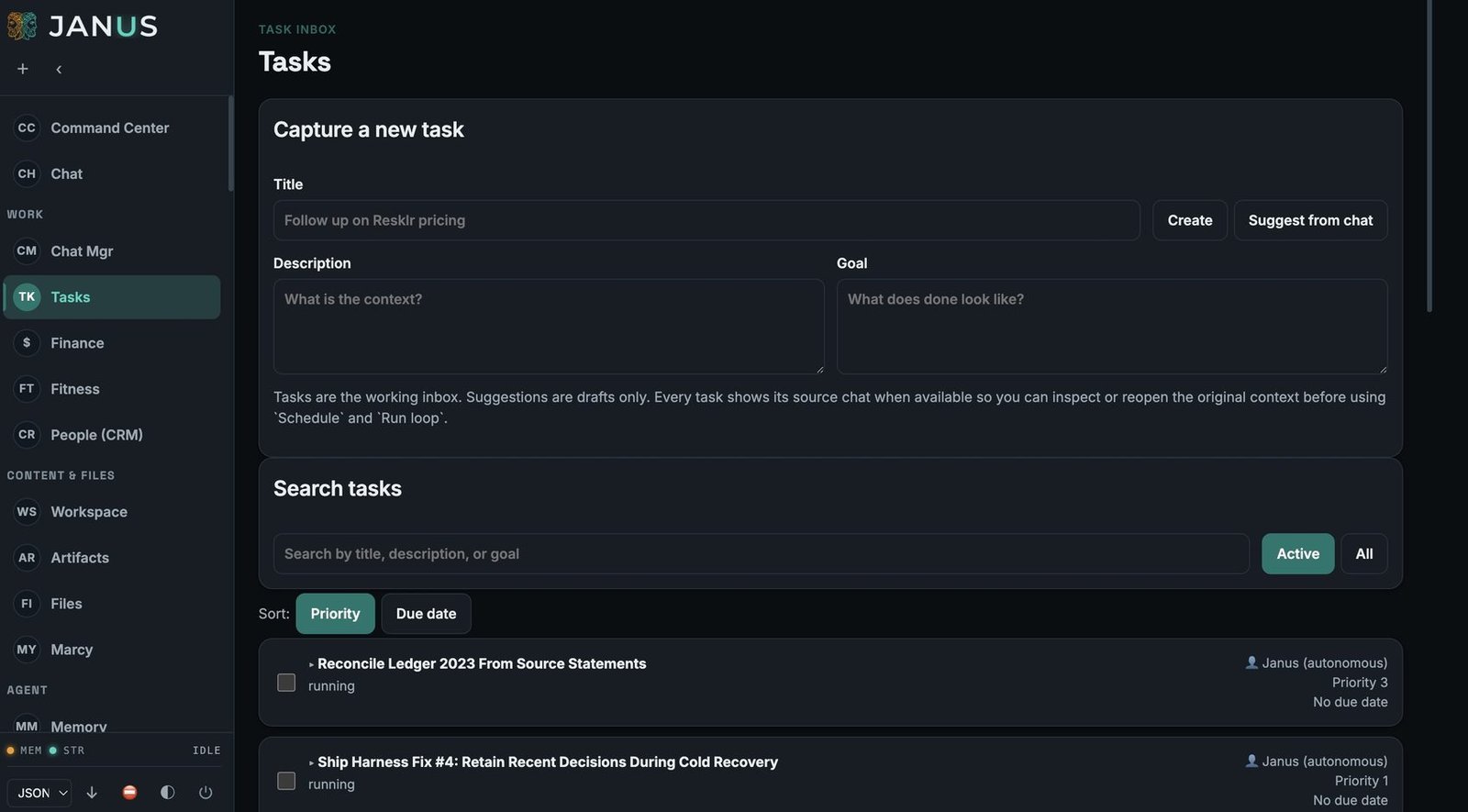Check the Reconcile Ledger 2023 task checkbox
1468x812 pixels.
click(x=286, y=683)
